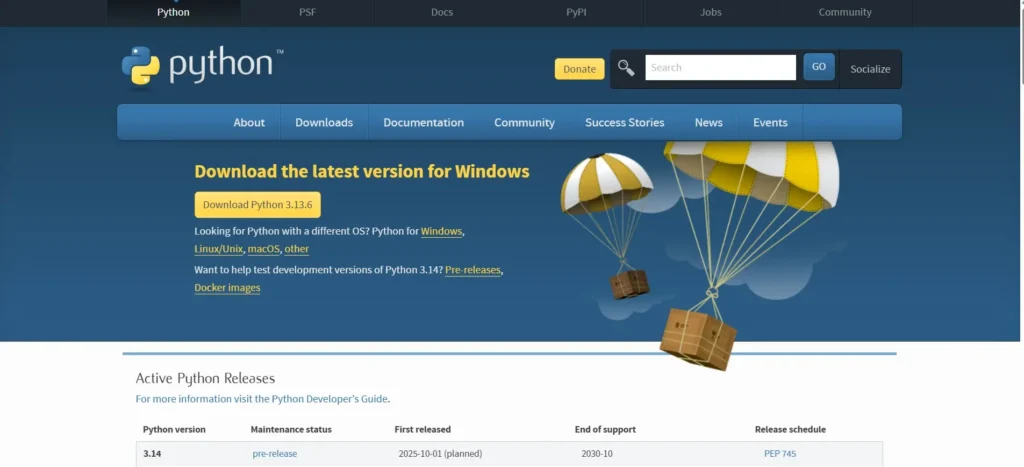The height and width of the screenshot is (467, 1024).
Task: Click the 2030-10 end of support cell
Action: (x=597, y=454)
